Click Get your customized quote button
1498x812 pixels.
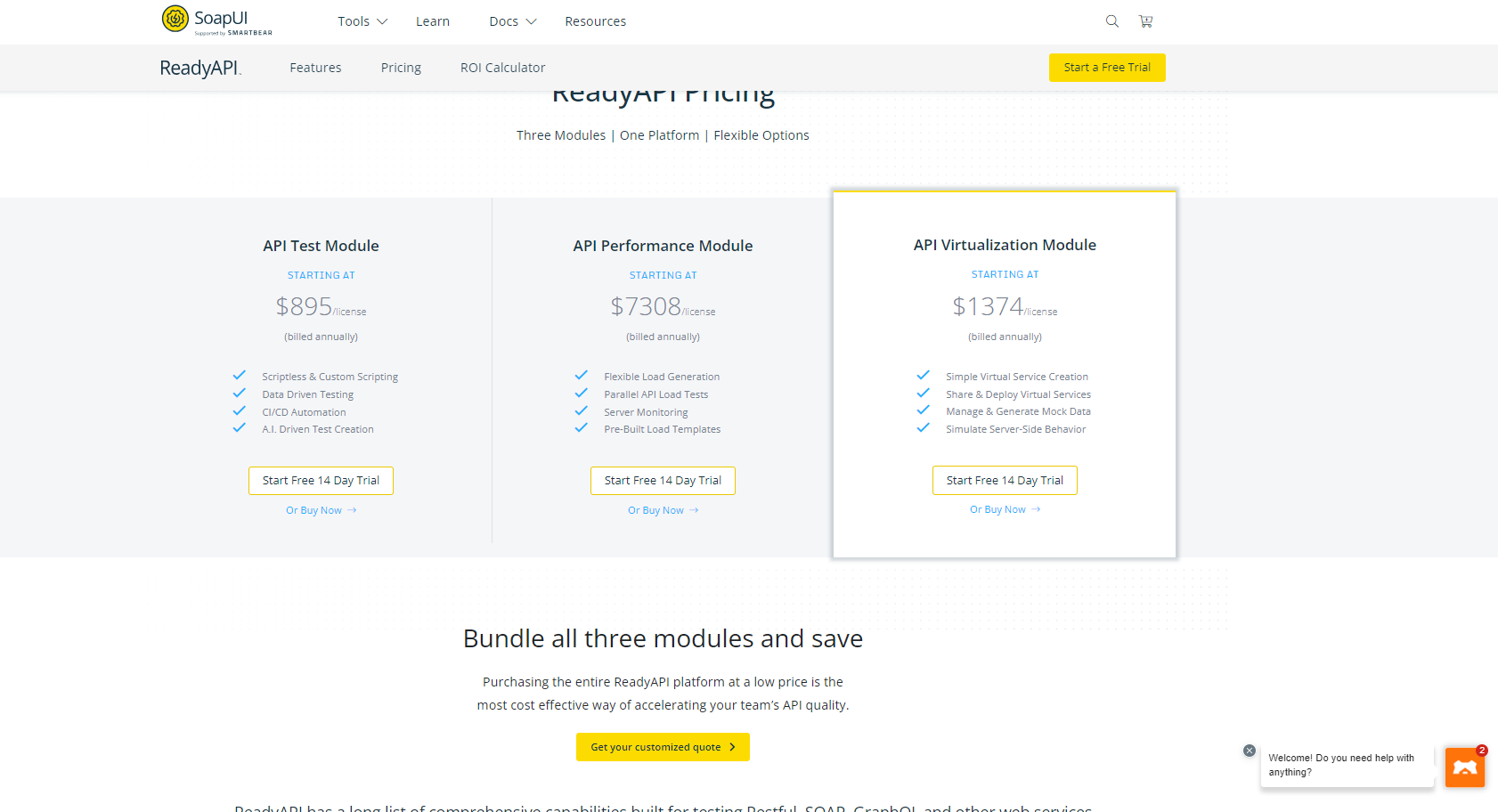(x=663, y=747)
